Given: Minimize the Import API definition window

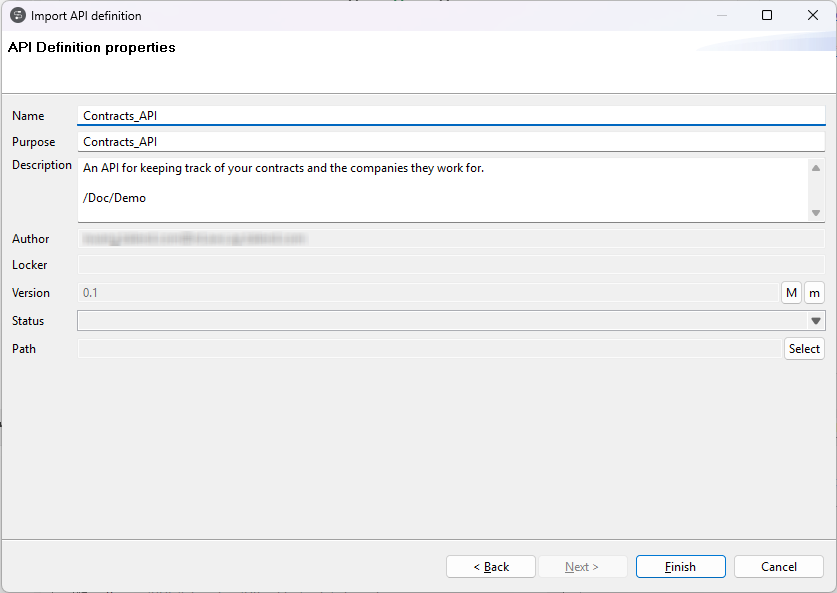Looking at the screenshot, I should click(x=722, y=15).
